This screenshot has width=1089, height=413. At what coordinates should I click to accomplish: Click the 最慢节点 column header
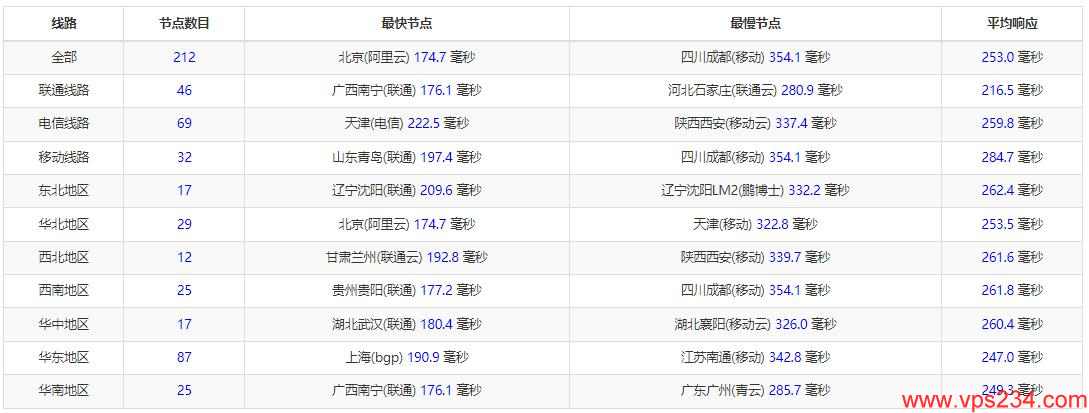(x=756, y=24)
